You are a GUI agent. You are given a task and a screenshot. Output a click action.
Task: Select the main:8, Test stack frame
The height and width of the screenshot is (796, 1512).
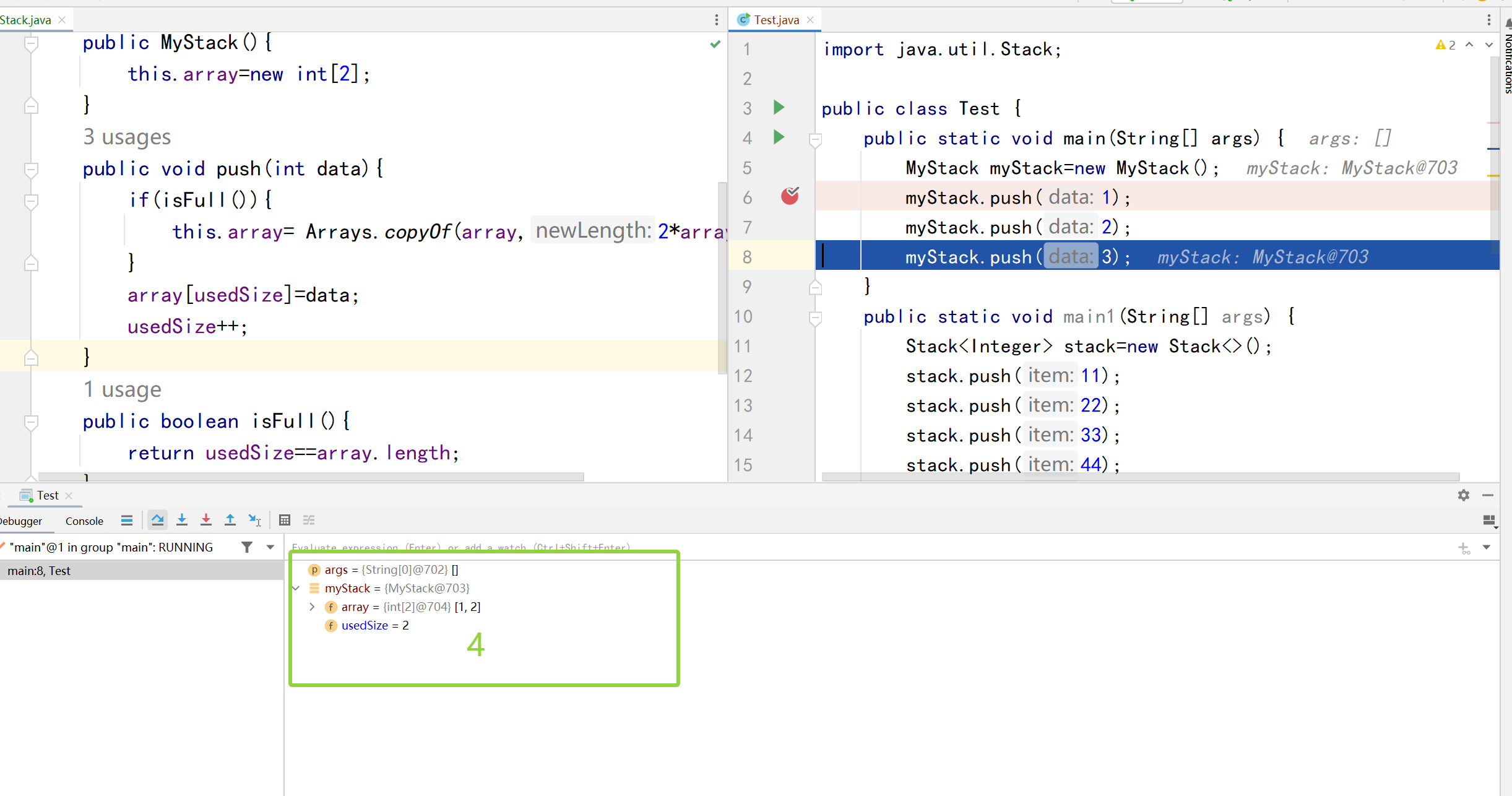coord(39,571)
